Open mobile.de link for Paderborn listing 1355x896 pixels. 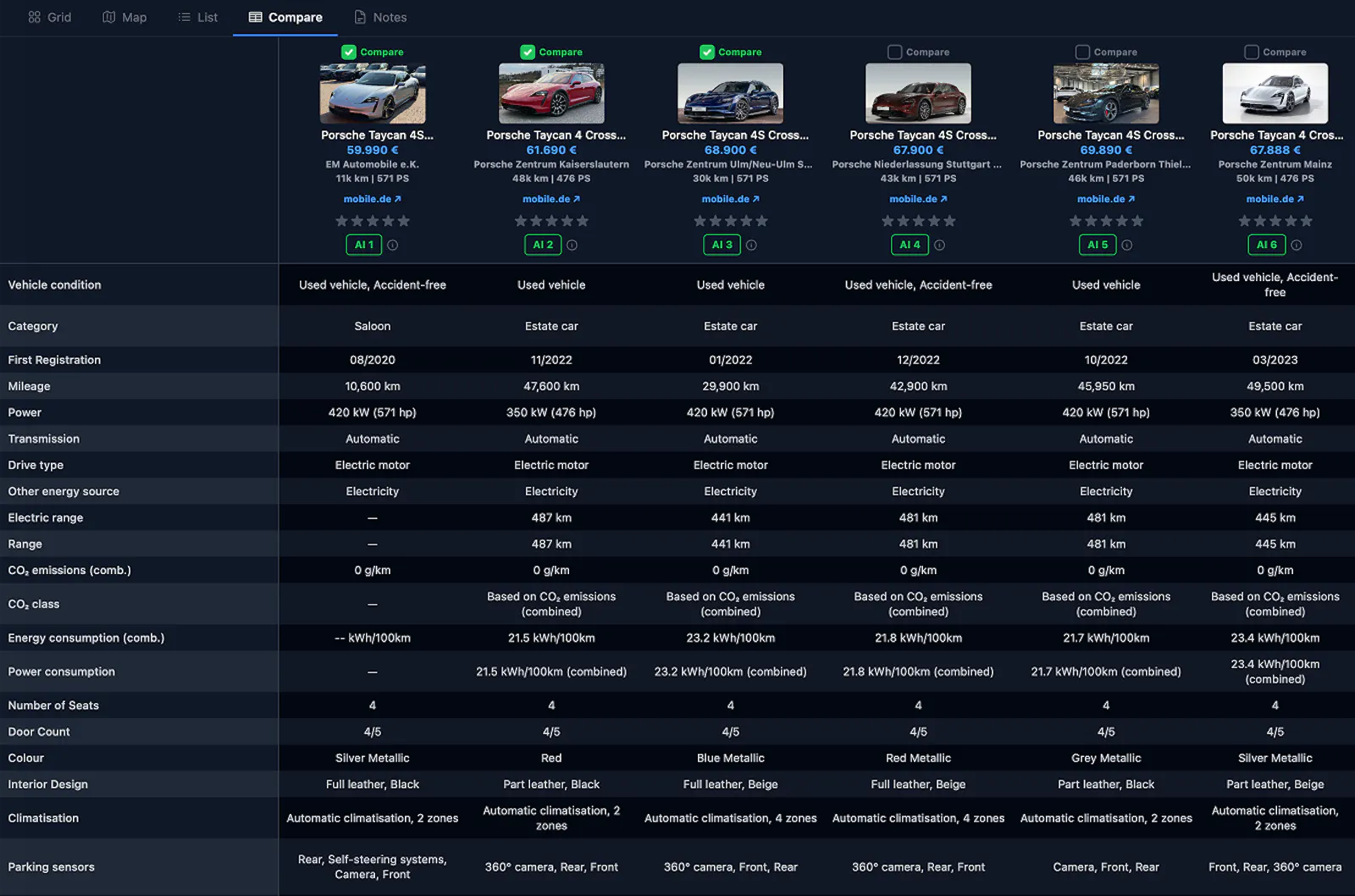tap(1106, 199)
